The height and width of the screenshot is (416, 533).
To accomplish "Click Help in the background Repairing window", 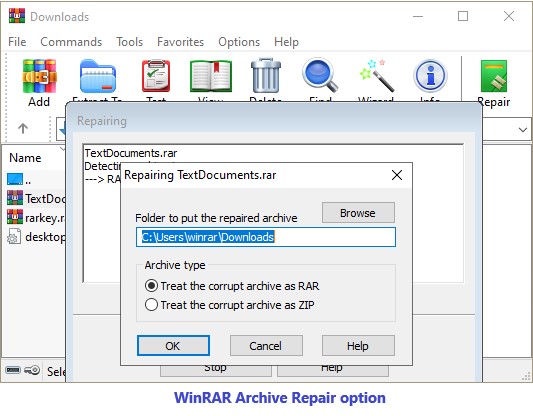I will [x=332, y=371].
